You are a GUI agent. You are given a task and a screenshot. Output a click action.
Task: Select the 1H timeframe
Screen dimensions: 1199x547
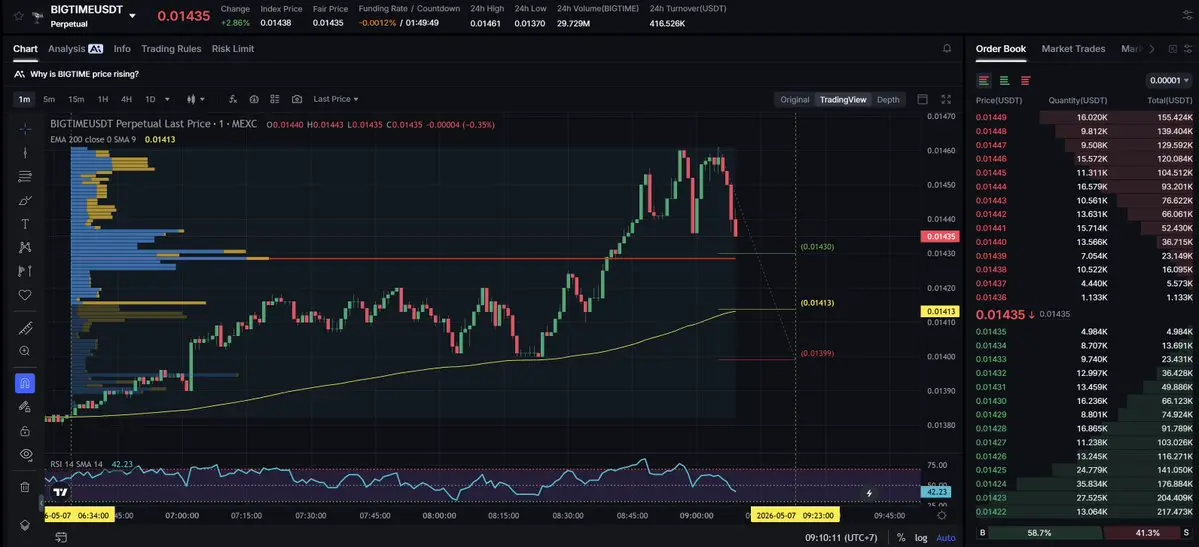102,99
